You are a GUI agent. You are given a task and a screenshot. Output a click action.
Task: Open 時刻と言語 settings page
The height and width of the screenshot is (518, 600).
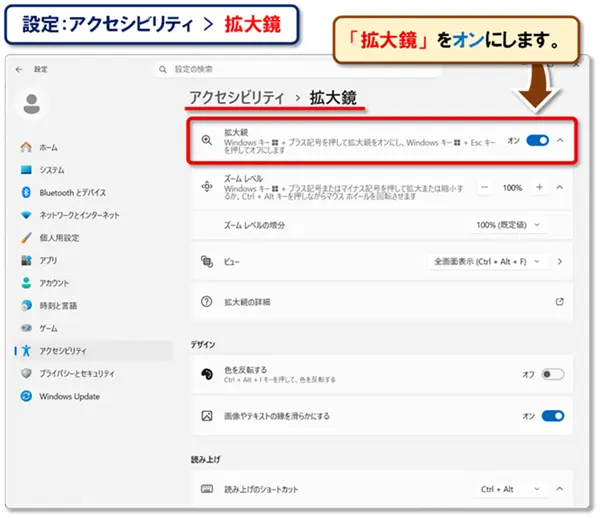click(x=93, y=305)
